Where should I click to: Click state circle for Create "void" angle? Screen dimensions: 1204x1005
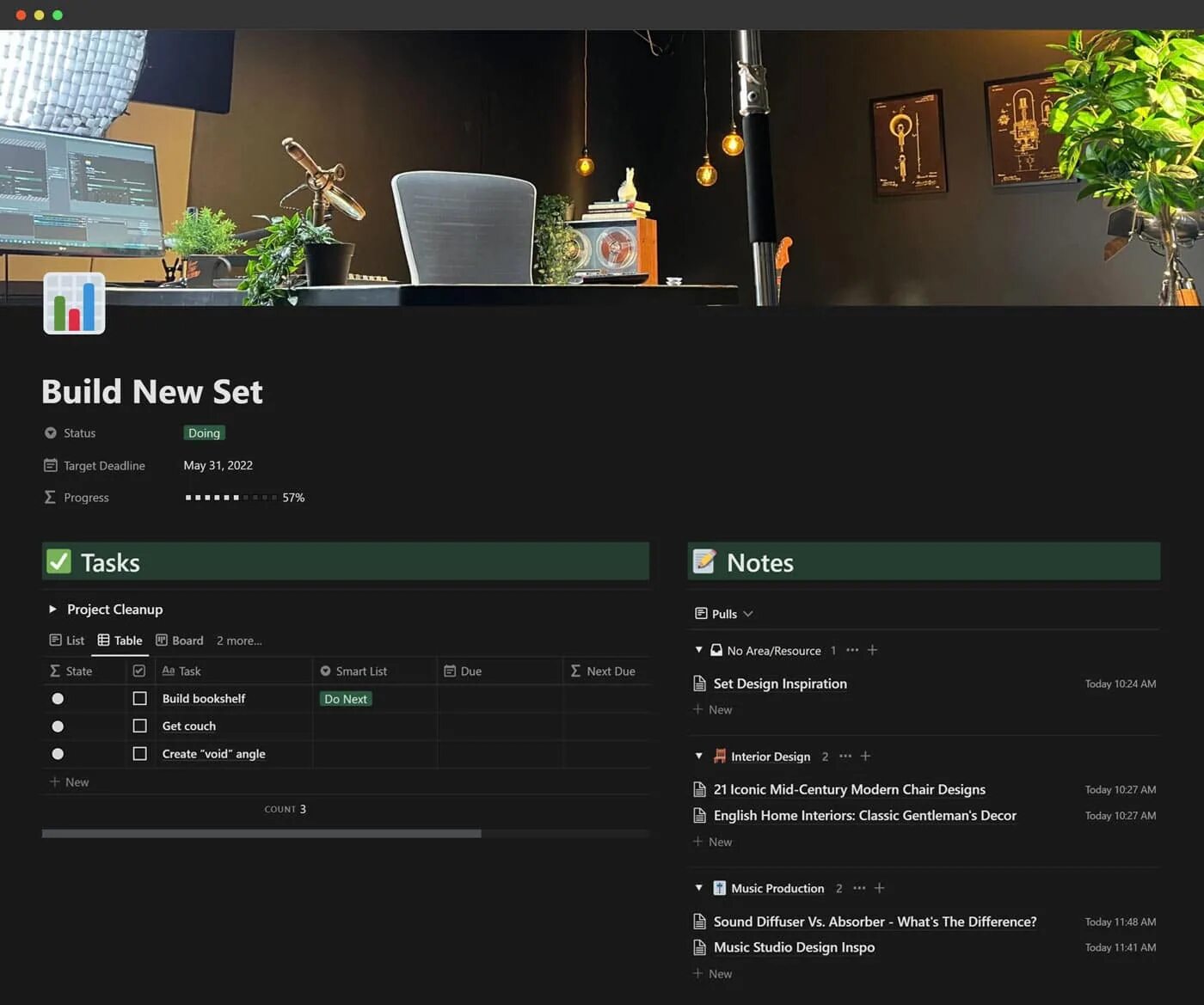[58, 753]
